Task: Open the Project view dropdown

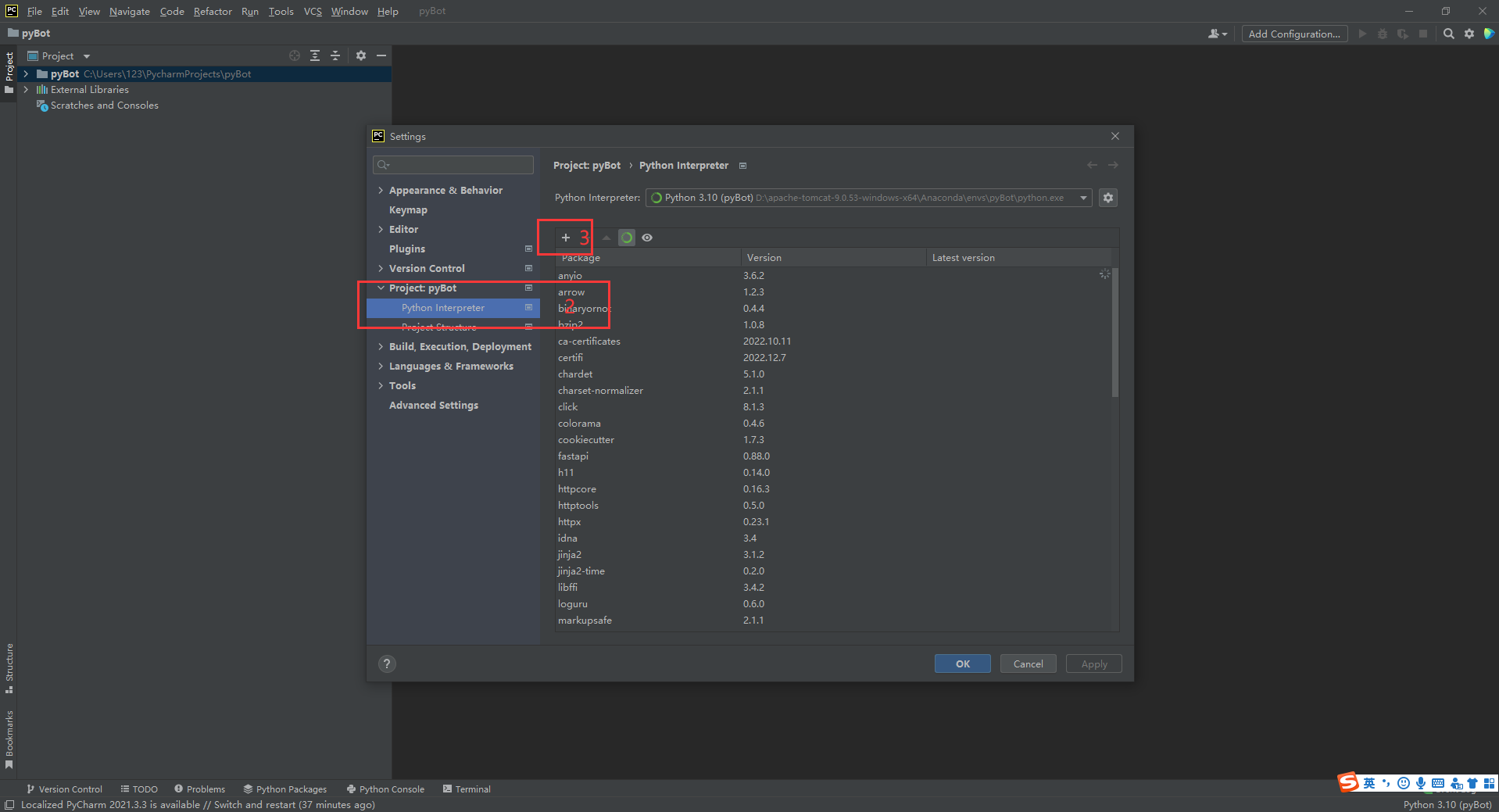Action: click(59, 55)
